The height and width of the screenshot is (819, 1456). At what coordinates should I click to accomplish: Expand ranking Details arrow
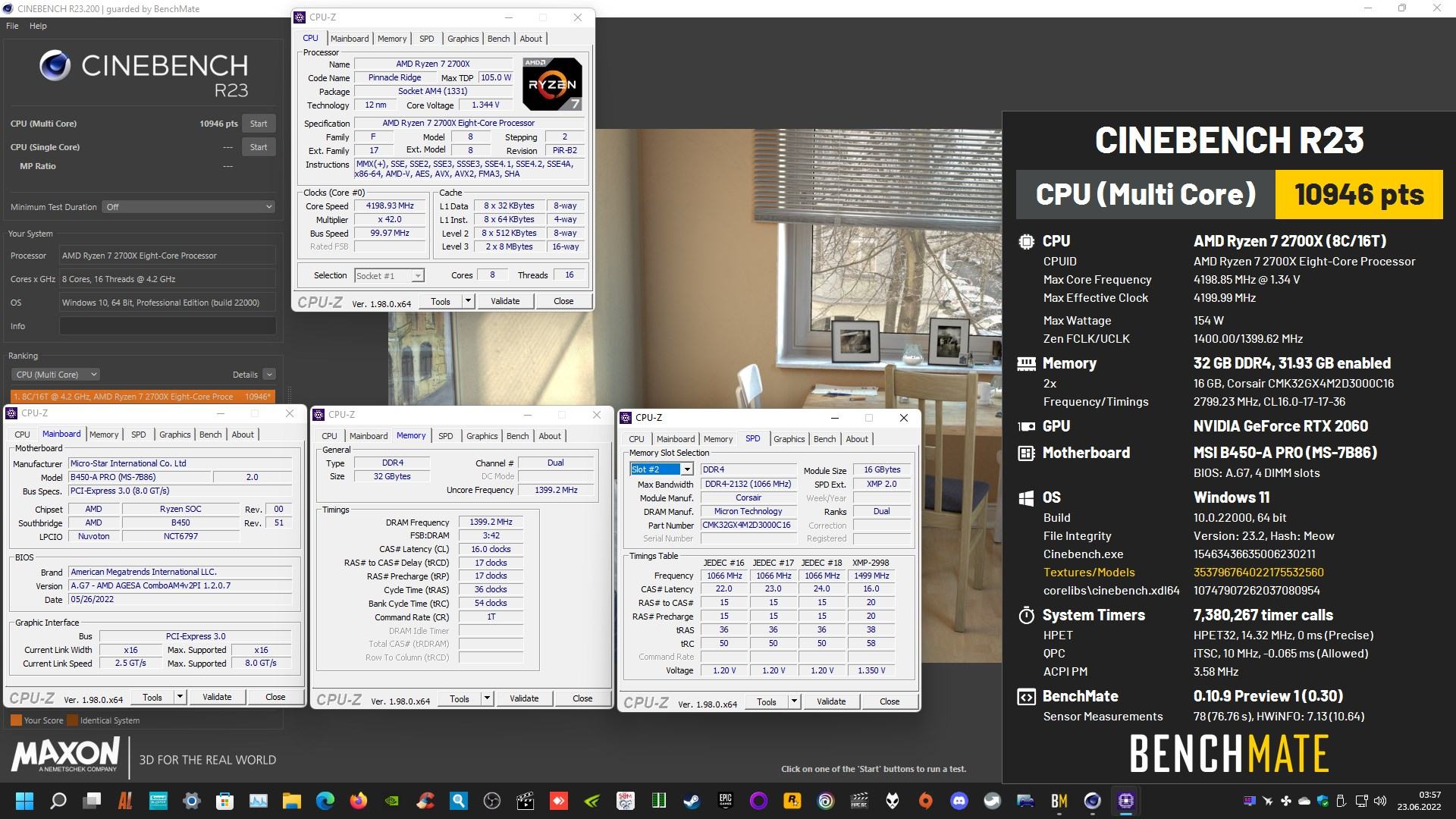(x=269, y=375)
